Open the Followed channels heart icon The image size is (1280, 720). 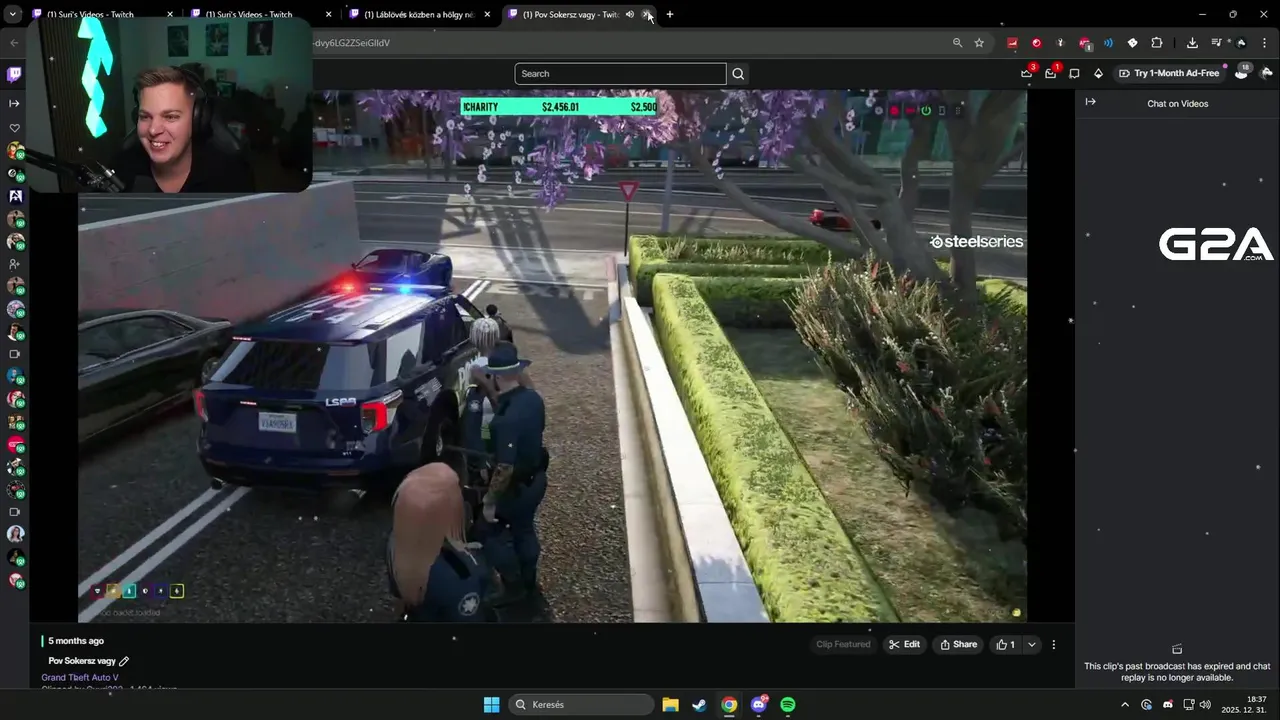click(x=14, y=128)
